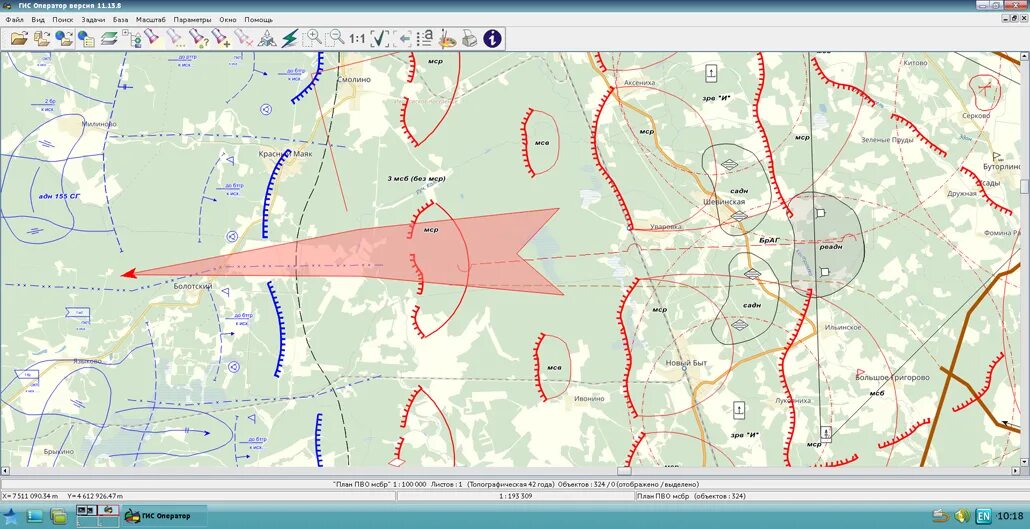Open the legend list icon with letter a

pyautogui.click(x=425, y=39)
